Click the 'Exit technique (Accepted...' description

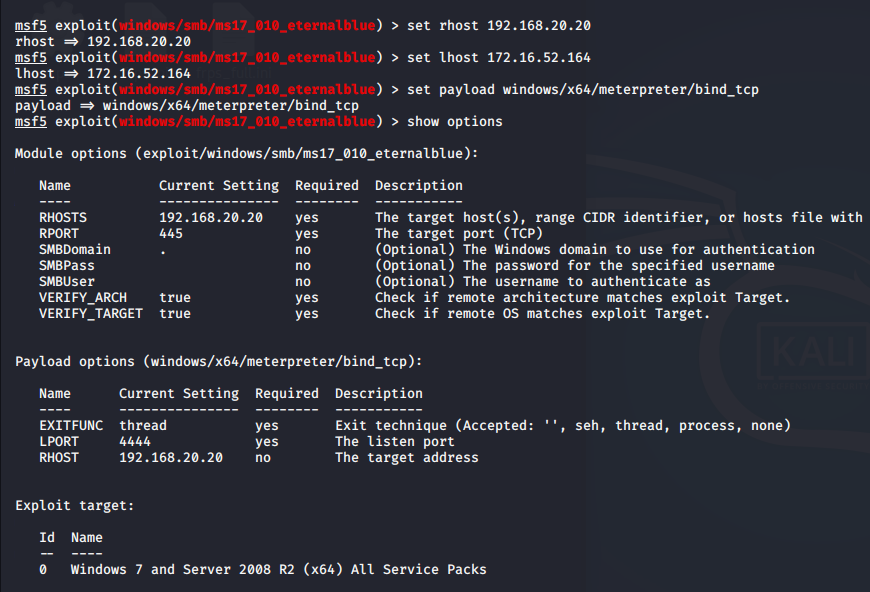tap(563, 426)
